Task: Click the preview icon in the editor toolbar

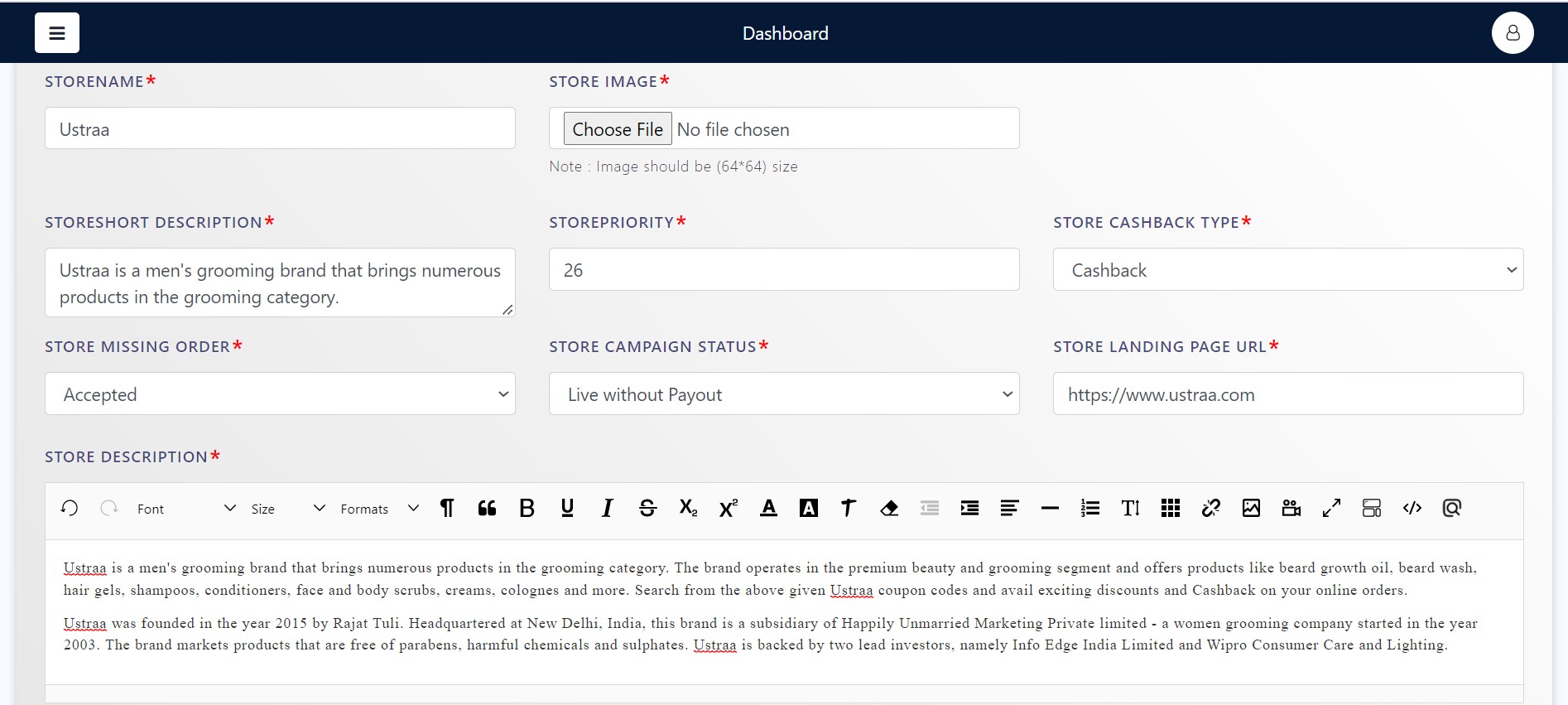Action: (1452, 508)
